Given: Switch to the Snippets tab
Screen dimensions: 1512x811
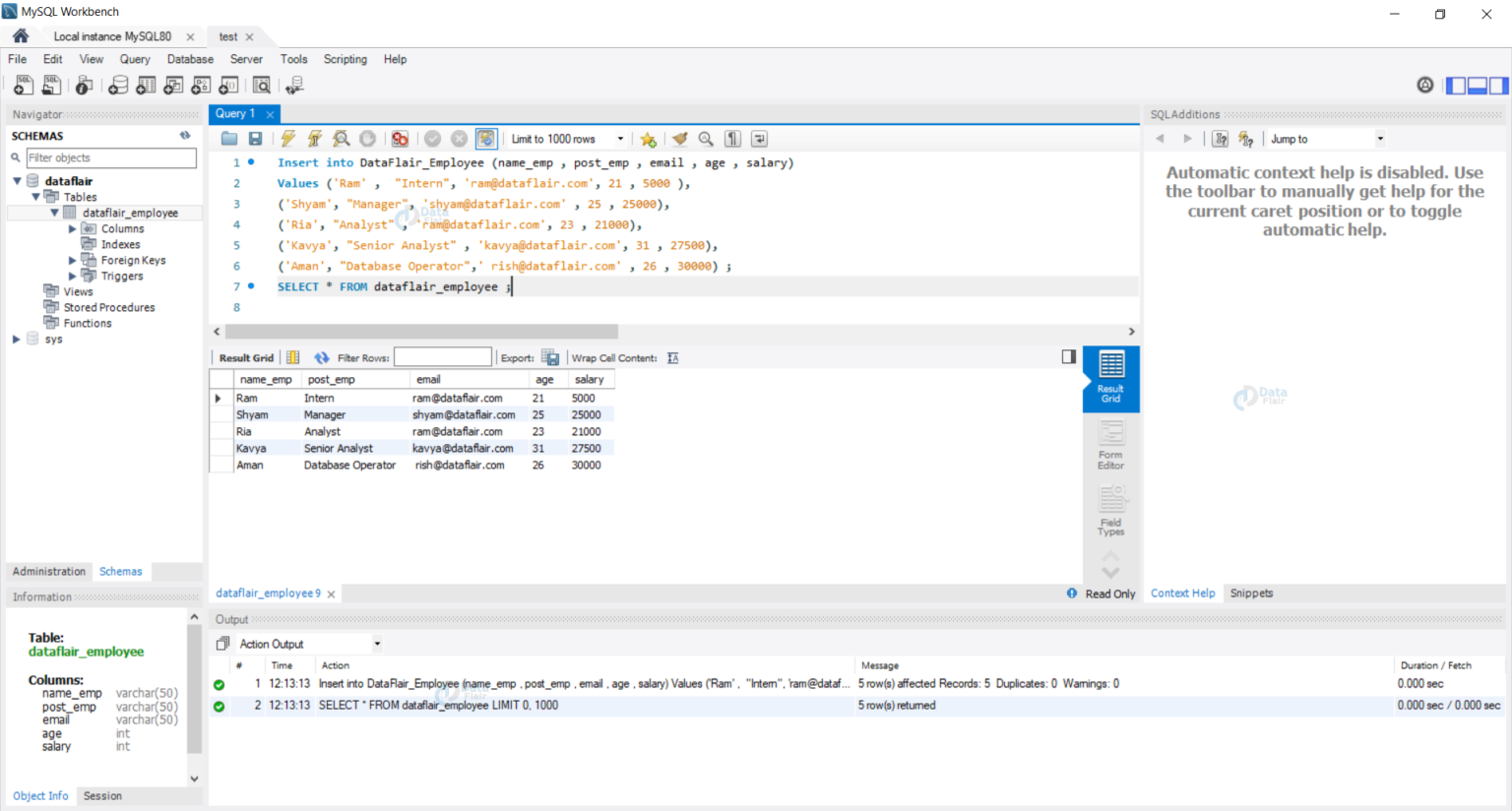Looking at the screenshot, I should click(1251, 593).
